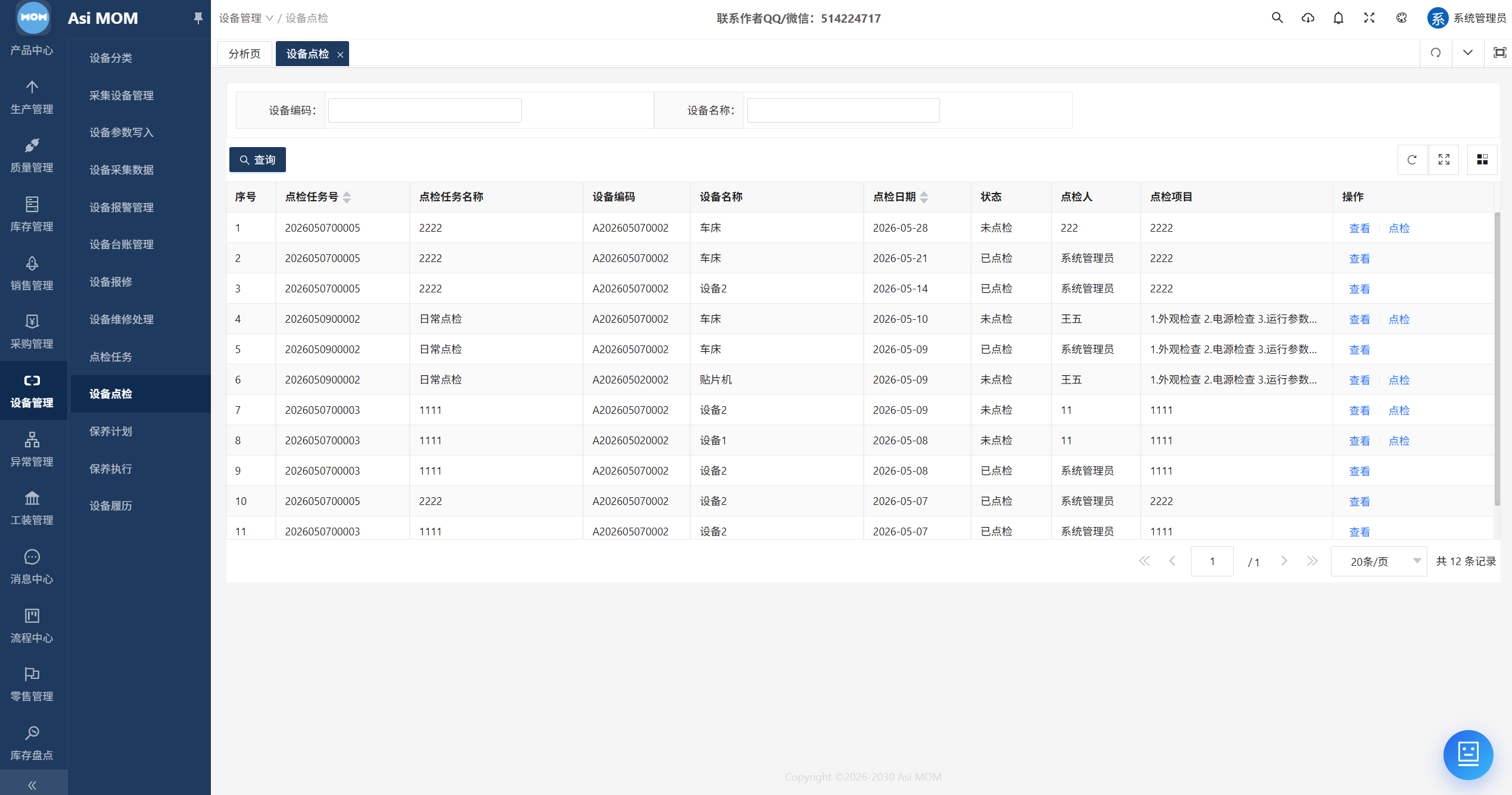The image size is (1512, 795).
Task: Open 库存盘点 module in sidebar
Action: pos(32,744)
